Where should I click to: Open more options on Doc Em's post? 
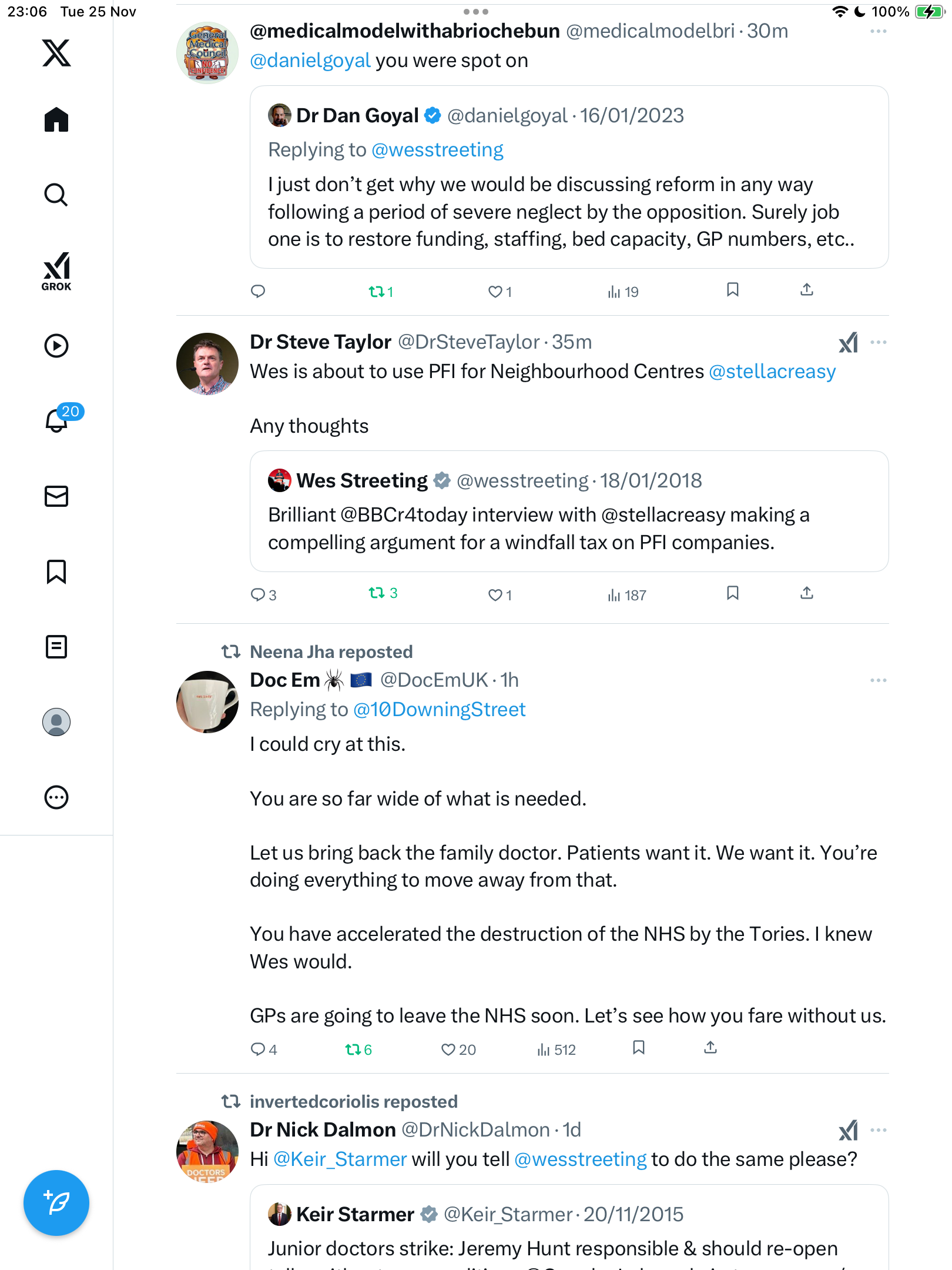coord(878,680)
